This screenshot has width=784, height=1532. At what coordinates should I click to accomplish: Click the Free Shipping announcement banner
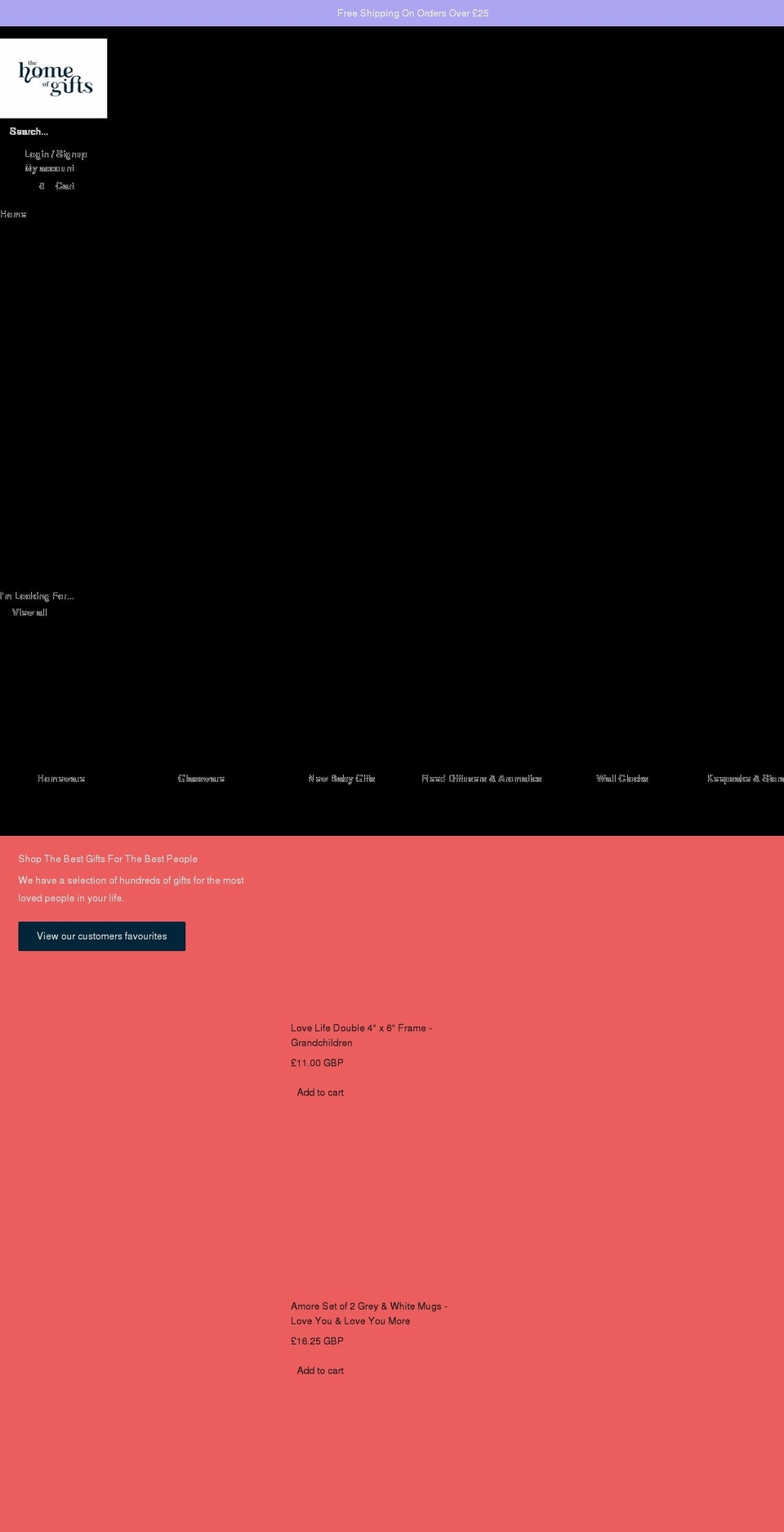(x=412, y=13)
